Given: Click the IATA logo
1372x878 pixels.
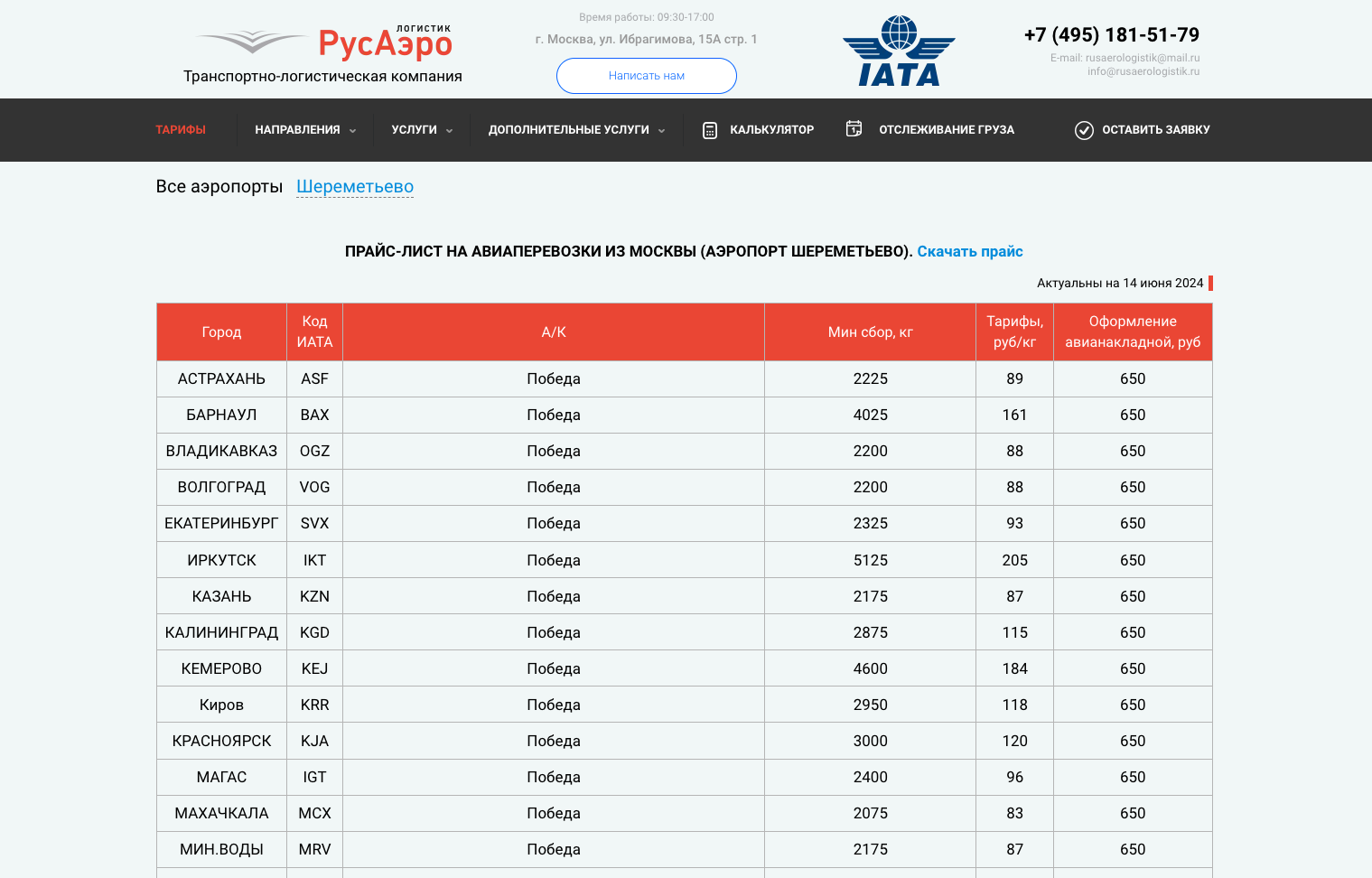Looking at the screenshot, I should pyautogui.click(x=899, y=51).
